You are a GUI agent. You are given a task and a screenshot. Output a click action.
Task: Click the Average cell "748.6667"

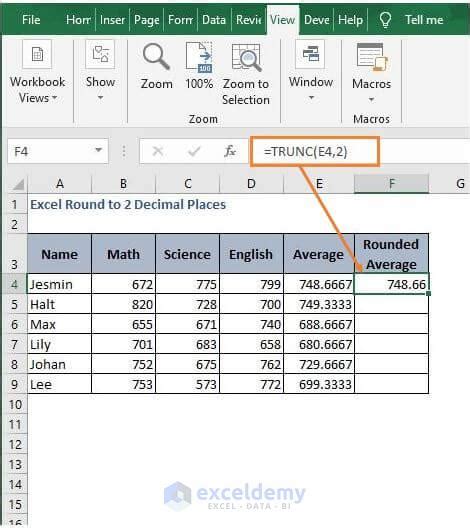319,284
